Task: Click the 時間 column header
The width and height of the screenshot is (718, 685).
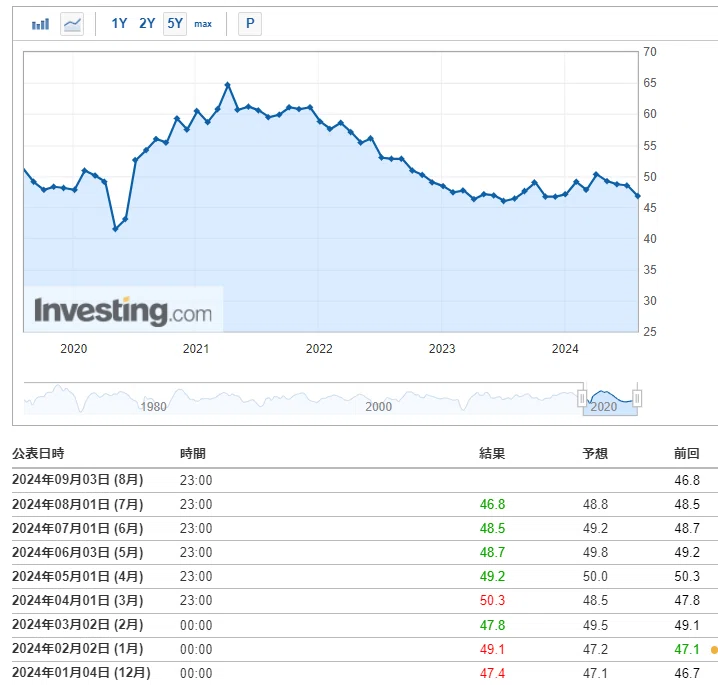Action: pyautogui.click(x=193, y=453)
